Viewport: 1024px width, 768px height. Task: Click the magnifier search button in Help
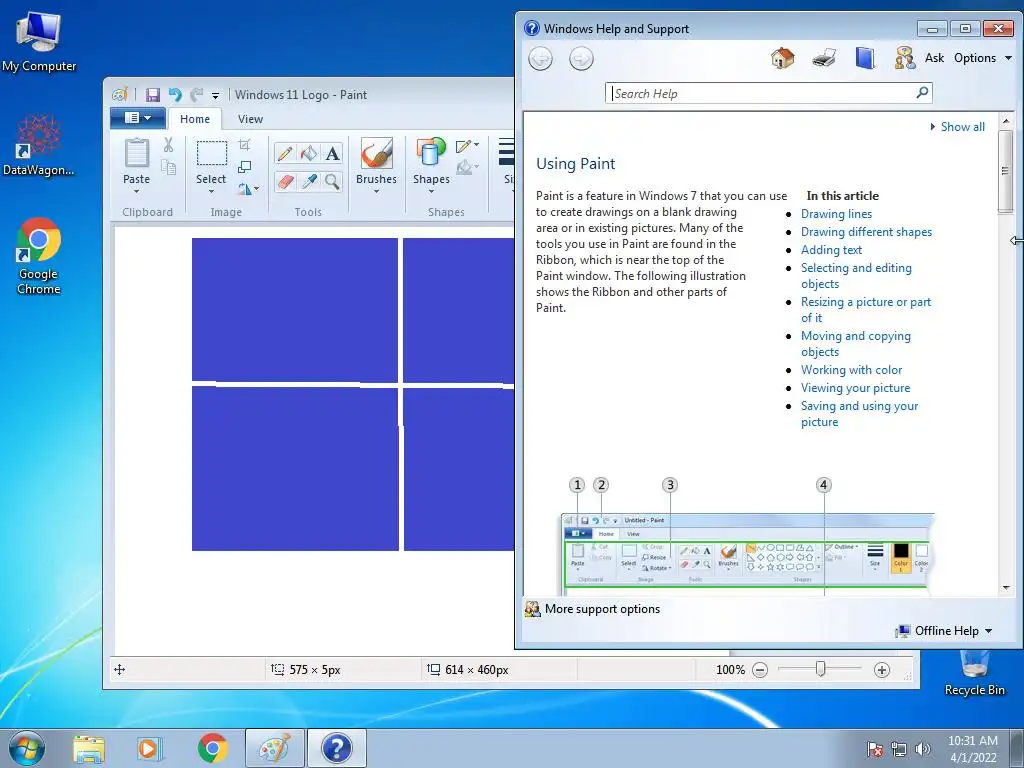[x=922, y=93]
